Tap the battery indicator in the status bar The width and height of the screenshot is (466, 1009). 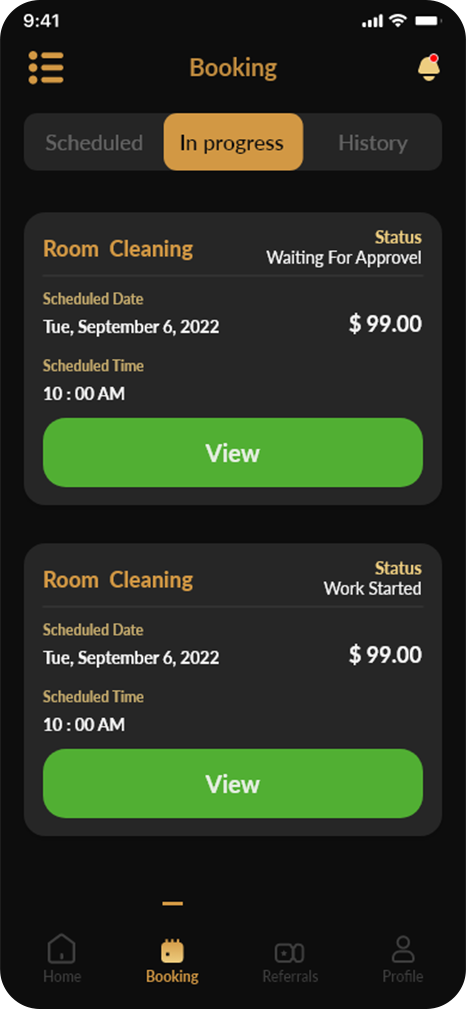427,21
